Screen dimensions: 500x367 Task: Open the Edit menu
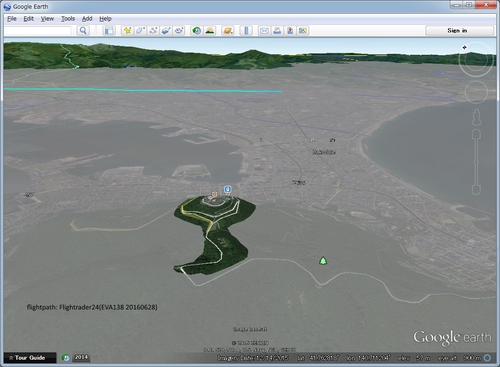(x=29, y=19)
